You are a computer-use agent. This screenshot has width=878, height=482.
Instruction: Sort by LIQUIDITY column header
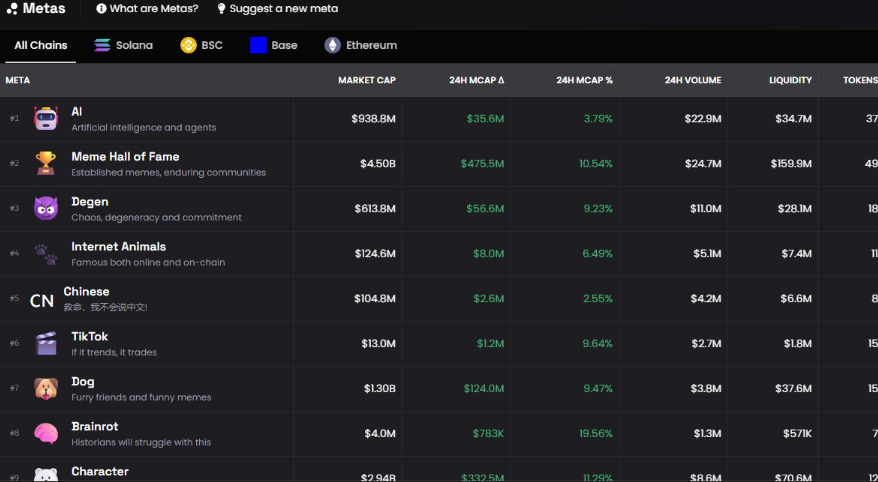(x=790, y=80)
